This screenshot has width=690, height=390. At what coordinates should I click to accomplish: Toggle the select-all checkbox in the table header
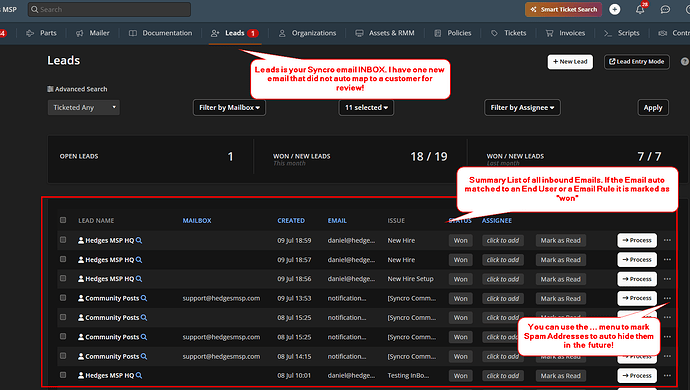pos(63,220)
